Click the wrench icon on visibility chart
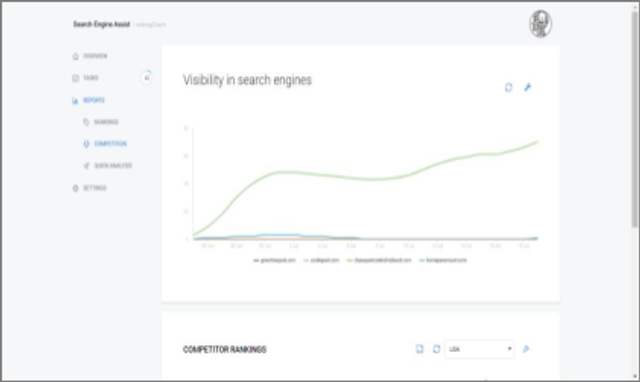The width and height of the screenshot is (640, 382). (527, 87)
